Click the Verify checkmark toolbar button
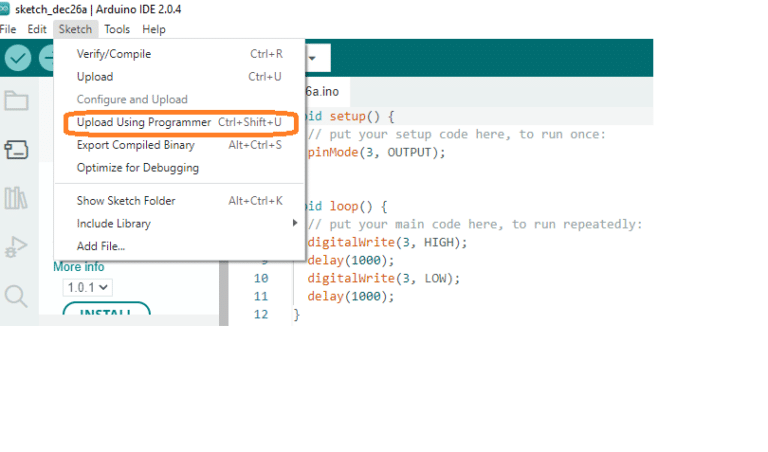This screenshot has width=768, height=452. click(18, 58)
